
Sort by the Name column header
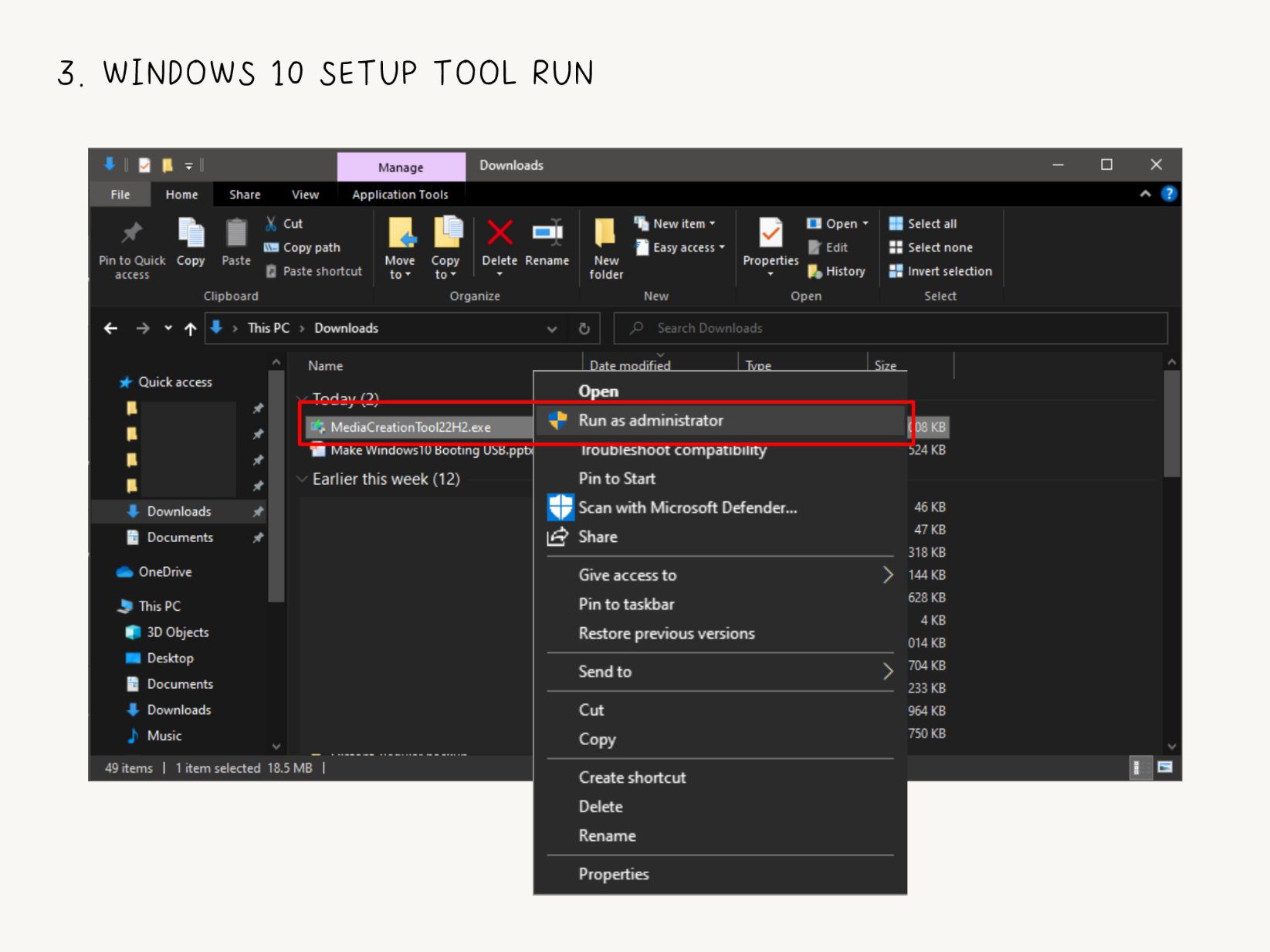[325, 366]
